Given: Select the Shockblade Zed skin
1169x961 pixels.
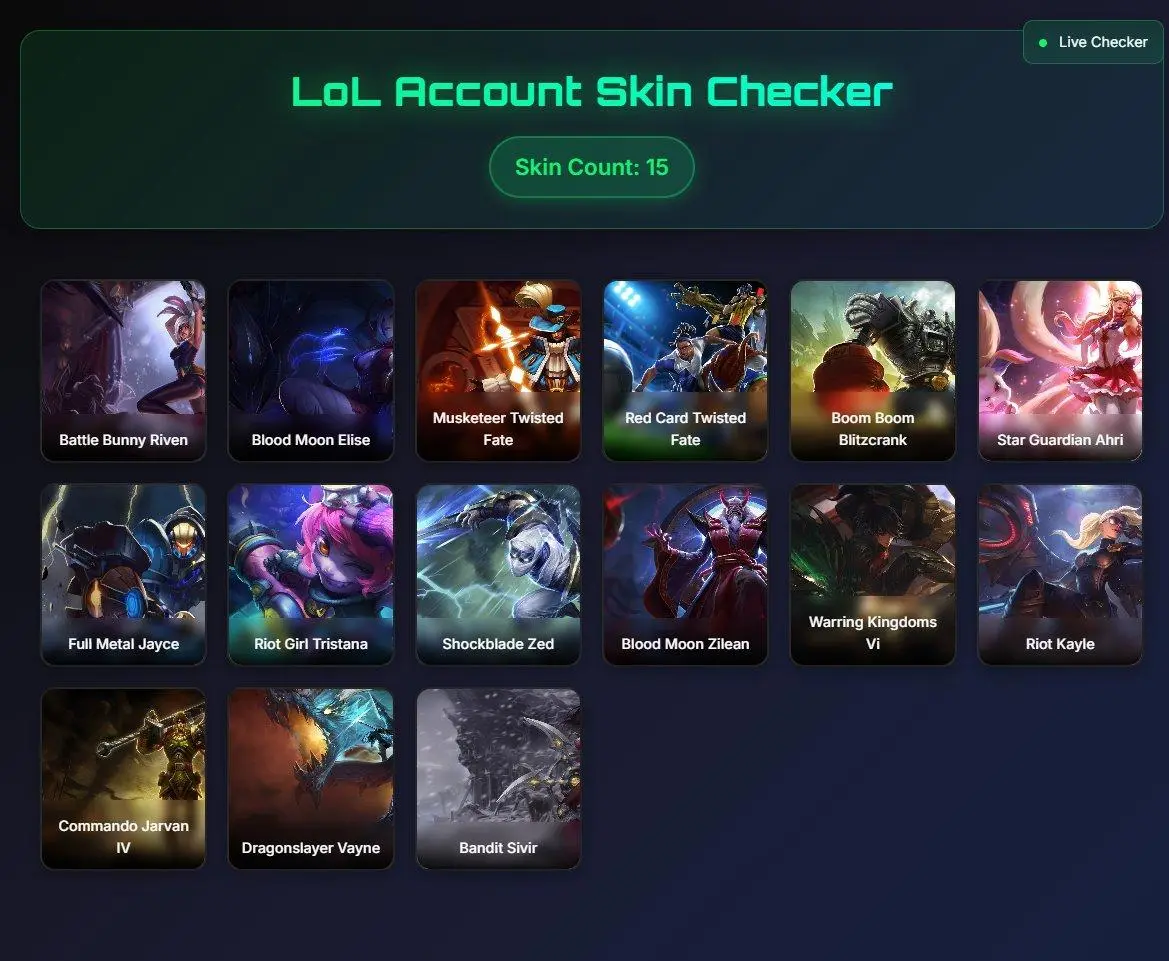Looking at the screenshot, I should [x=498, y=575].
